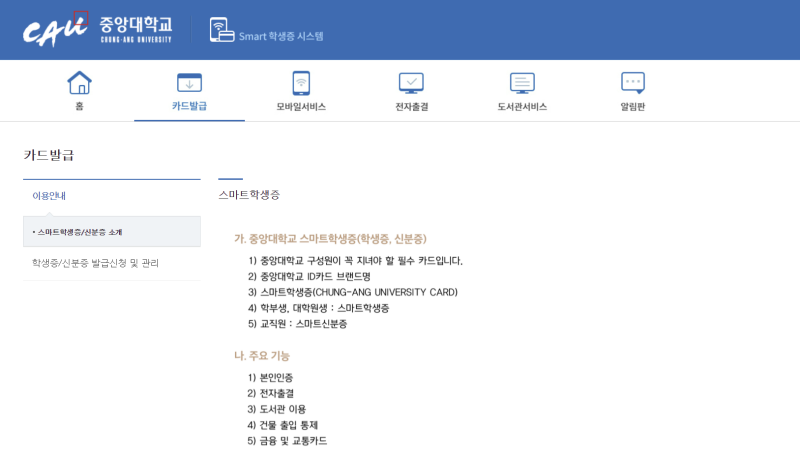Click the 도서관서비스 screen icon
The width and height of the screenshot is (800, 456).
click(x=522, y=83)
